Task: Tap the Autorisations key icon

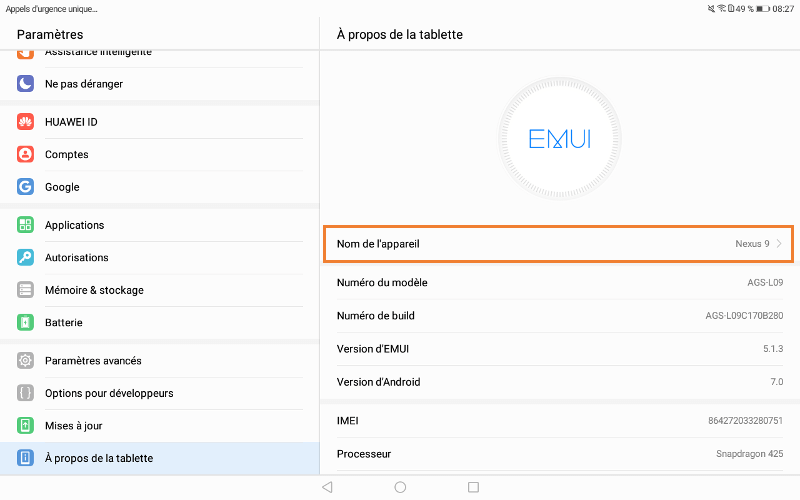Action: point(25,257)
